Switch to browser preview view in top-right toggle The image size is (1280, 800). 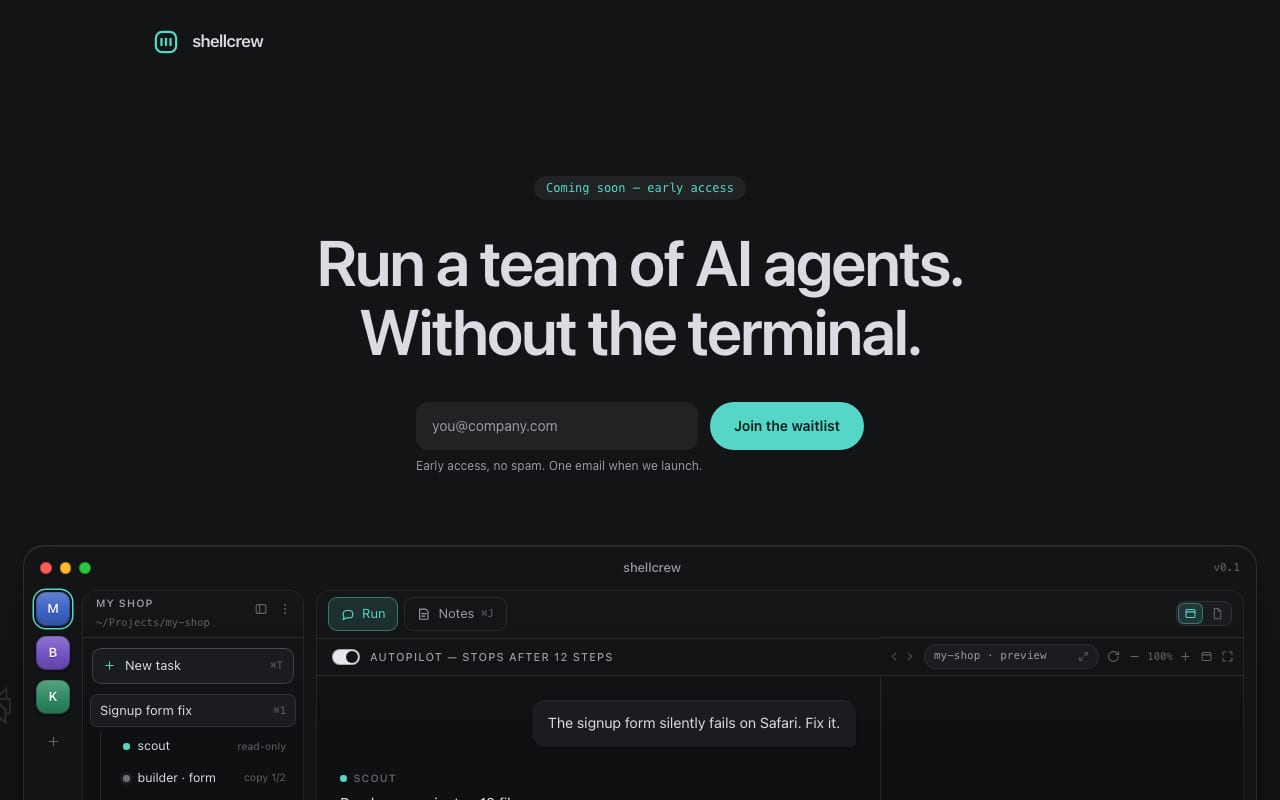pos(1190,613)
